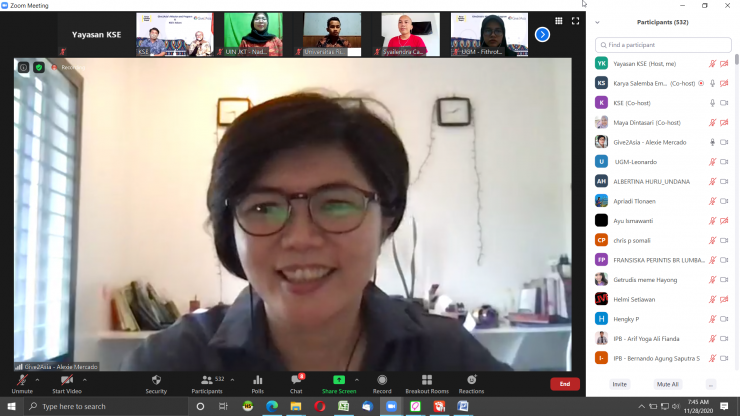Start Video from the Zoom toolbar
This screenshot has width=740, height=416.
[67, 384]
